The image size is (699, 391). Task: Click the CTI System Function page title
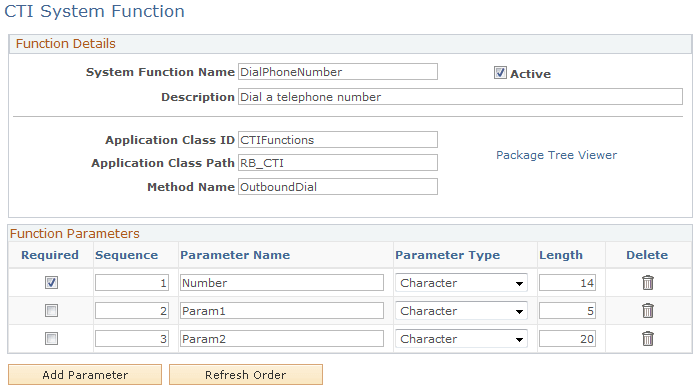pos(94,11)
